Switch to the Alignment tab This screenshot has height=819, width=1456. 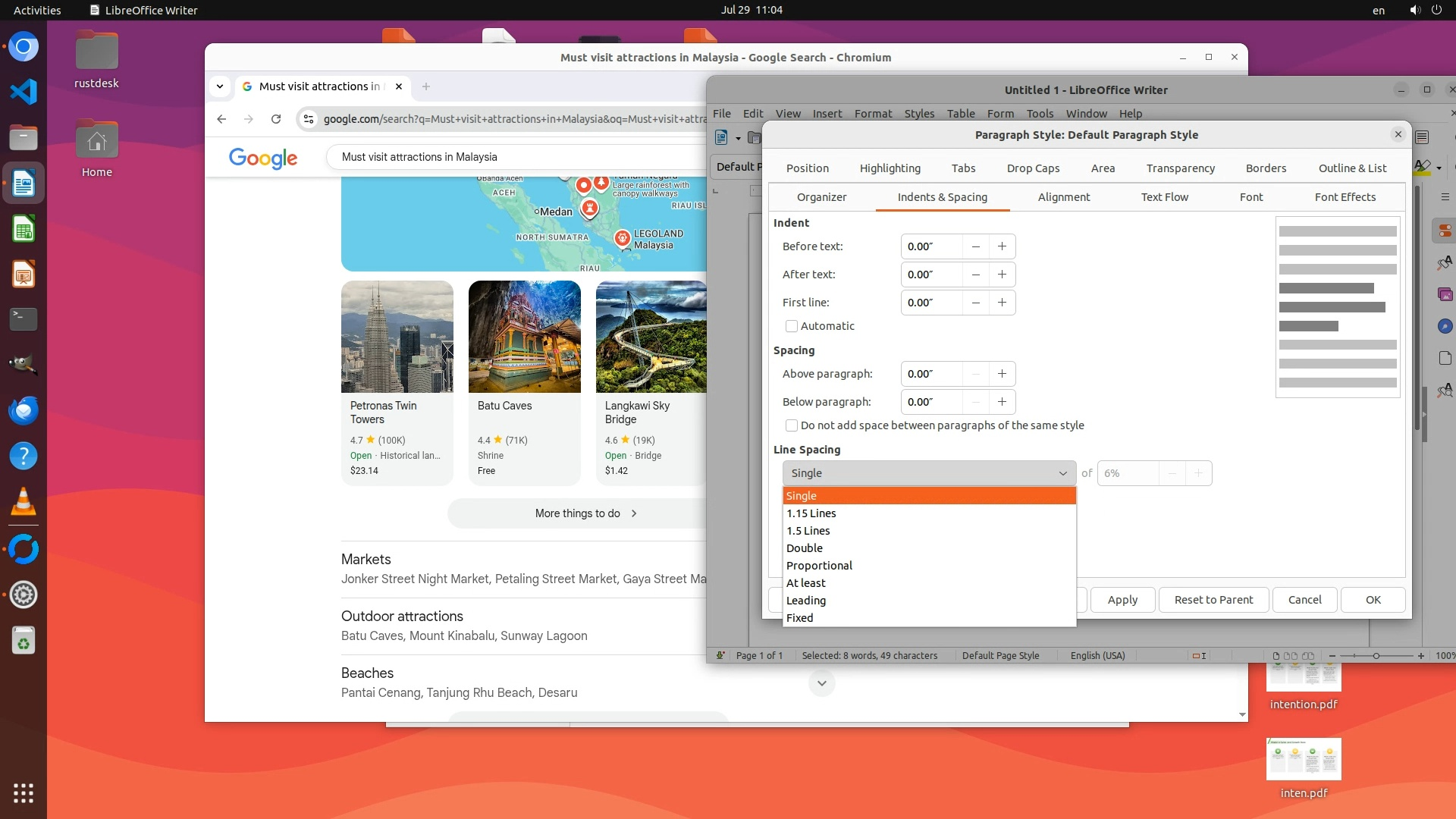click(x=1063, y=197)
